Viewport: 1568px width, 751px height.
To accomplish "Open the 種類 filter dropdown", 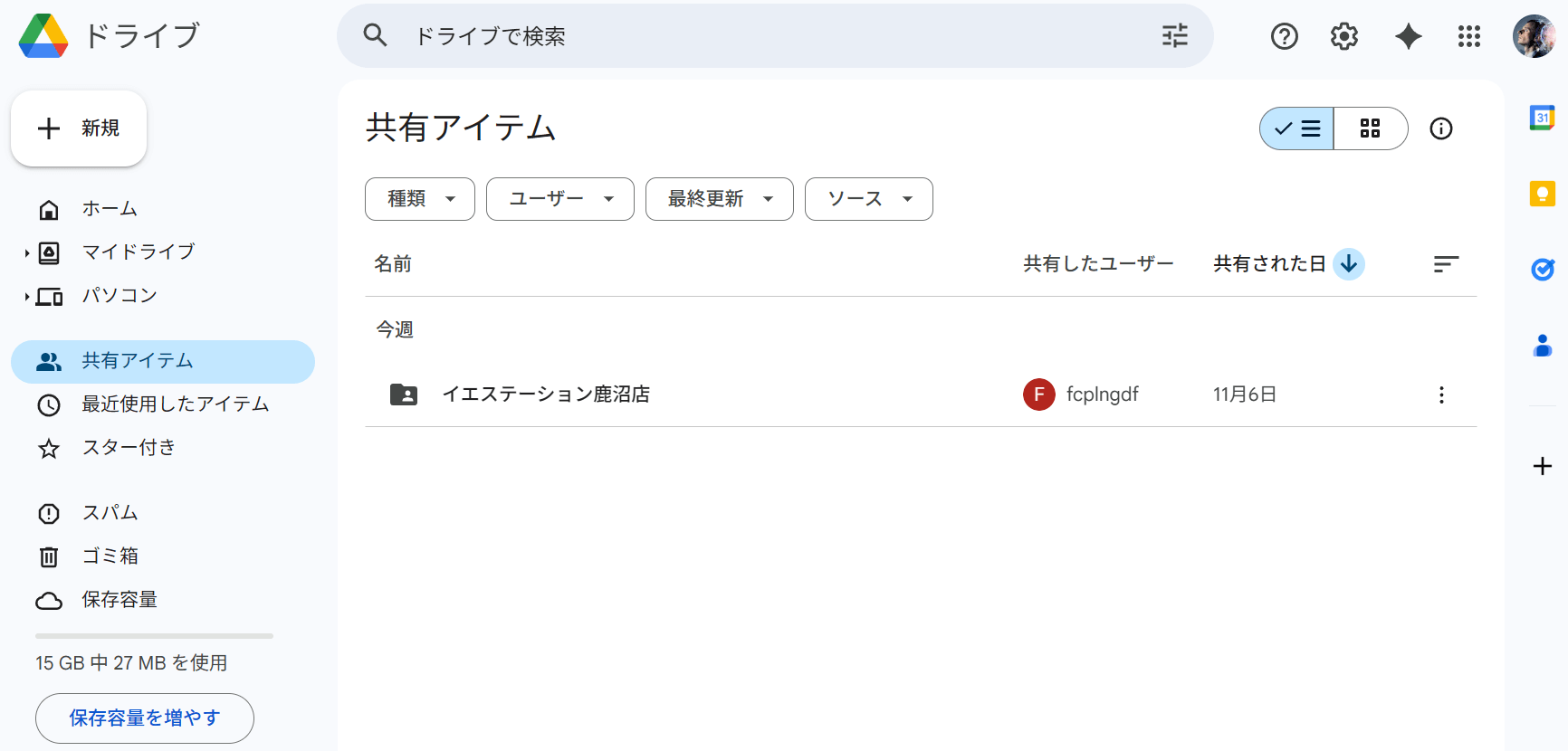I will point(419,199).
